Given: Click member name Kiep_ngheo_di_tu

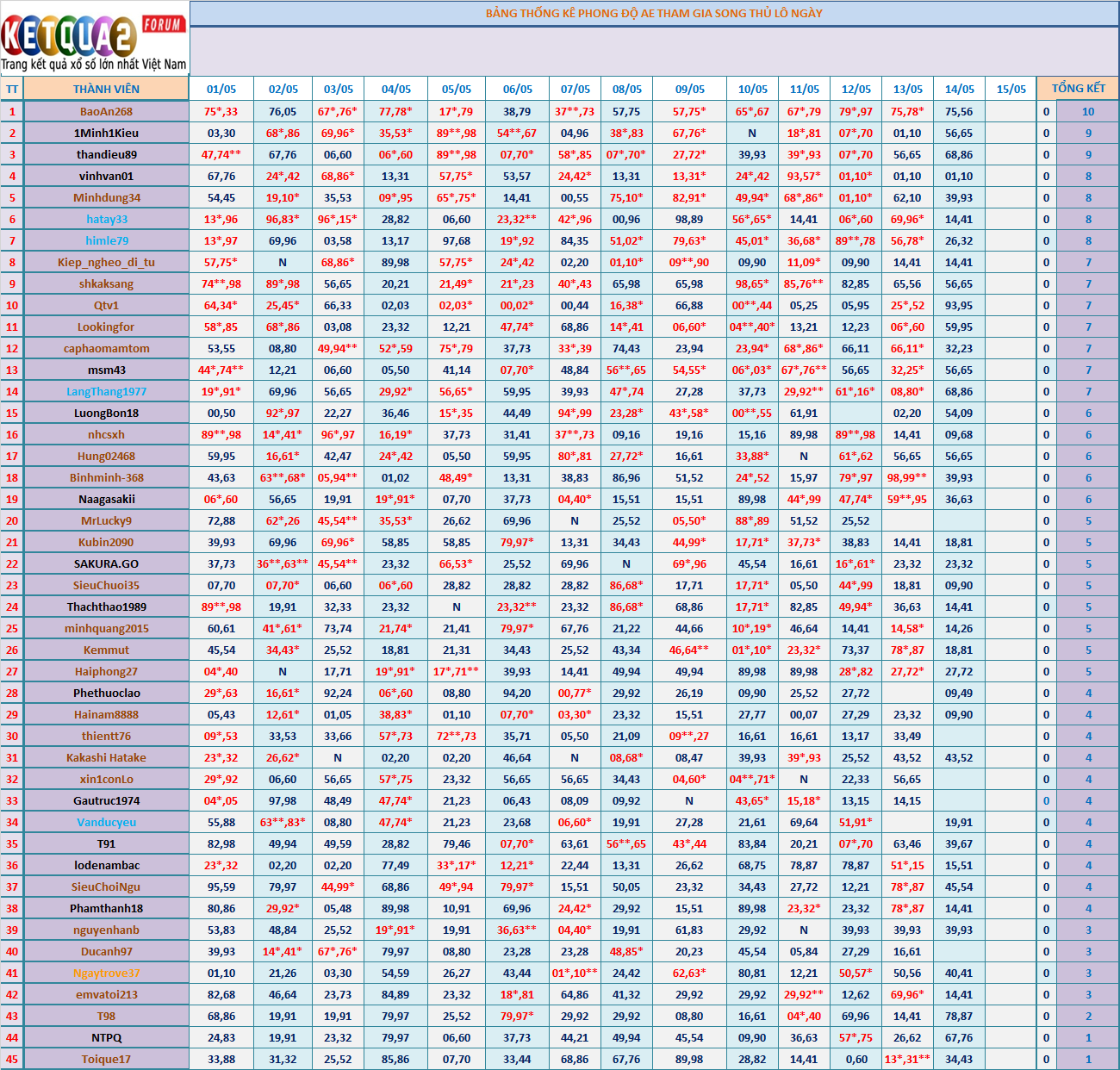Looking at the screenshot, I should pos(106,262).
